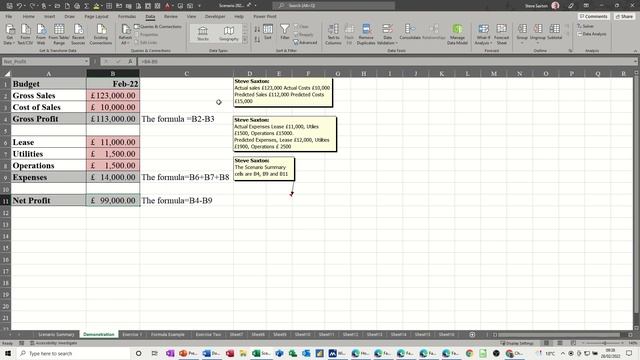Open Display Settings in status bar
The height and width of the screenshot is (360, 640).
pos(516,343)
